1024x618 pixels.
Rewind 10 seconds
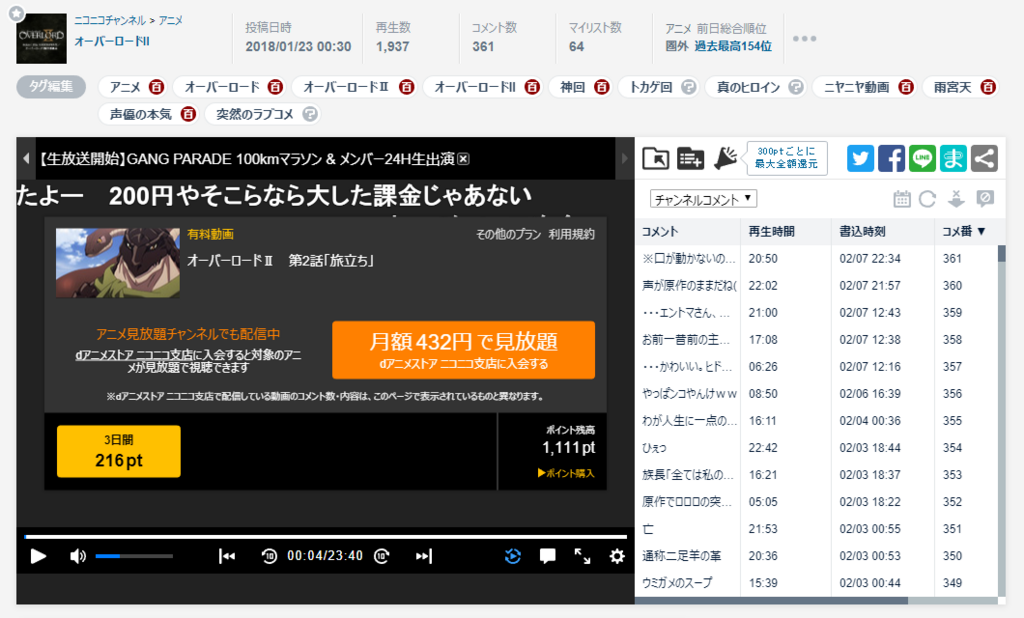click(x=269, y=556)
